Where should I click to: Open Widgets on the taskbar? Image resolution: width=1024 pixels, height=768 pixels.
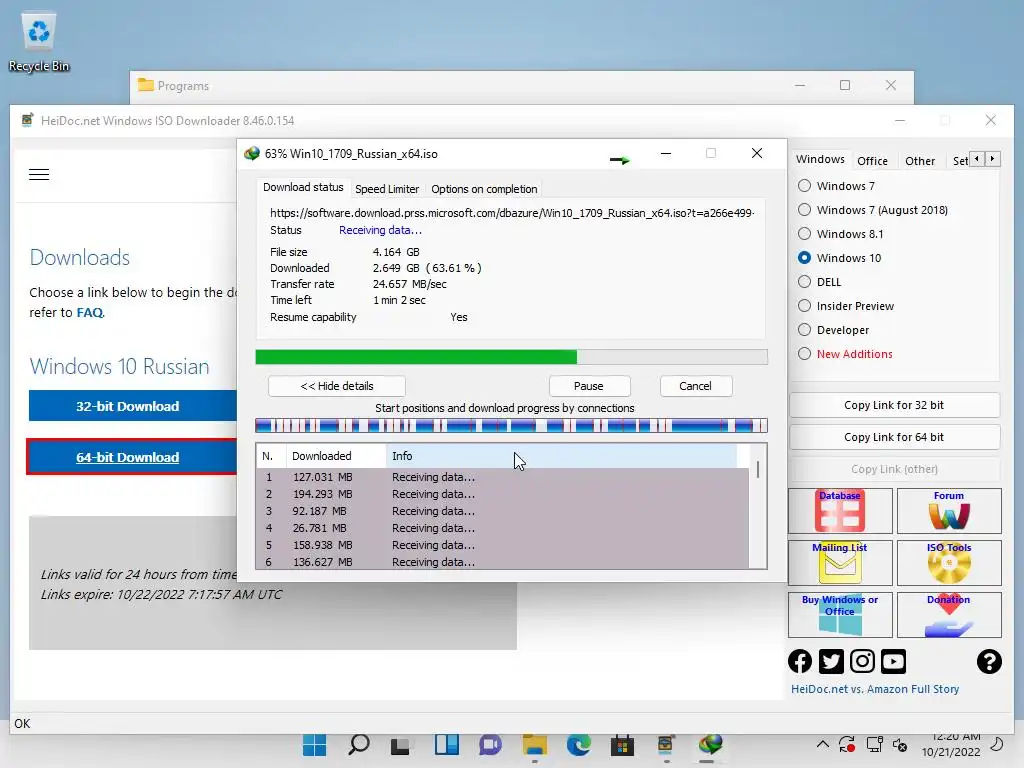[x=447, y=744]
